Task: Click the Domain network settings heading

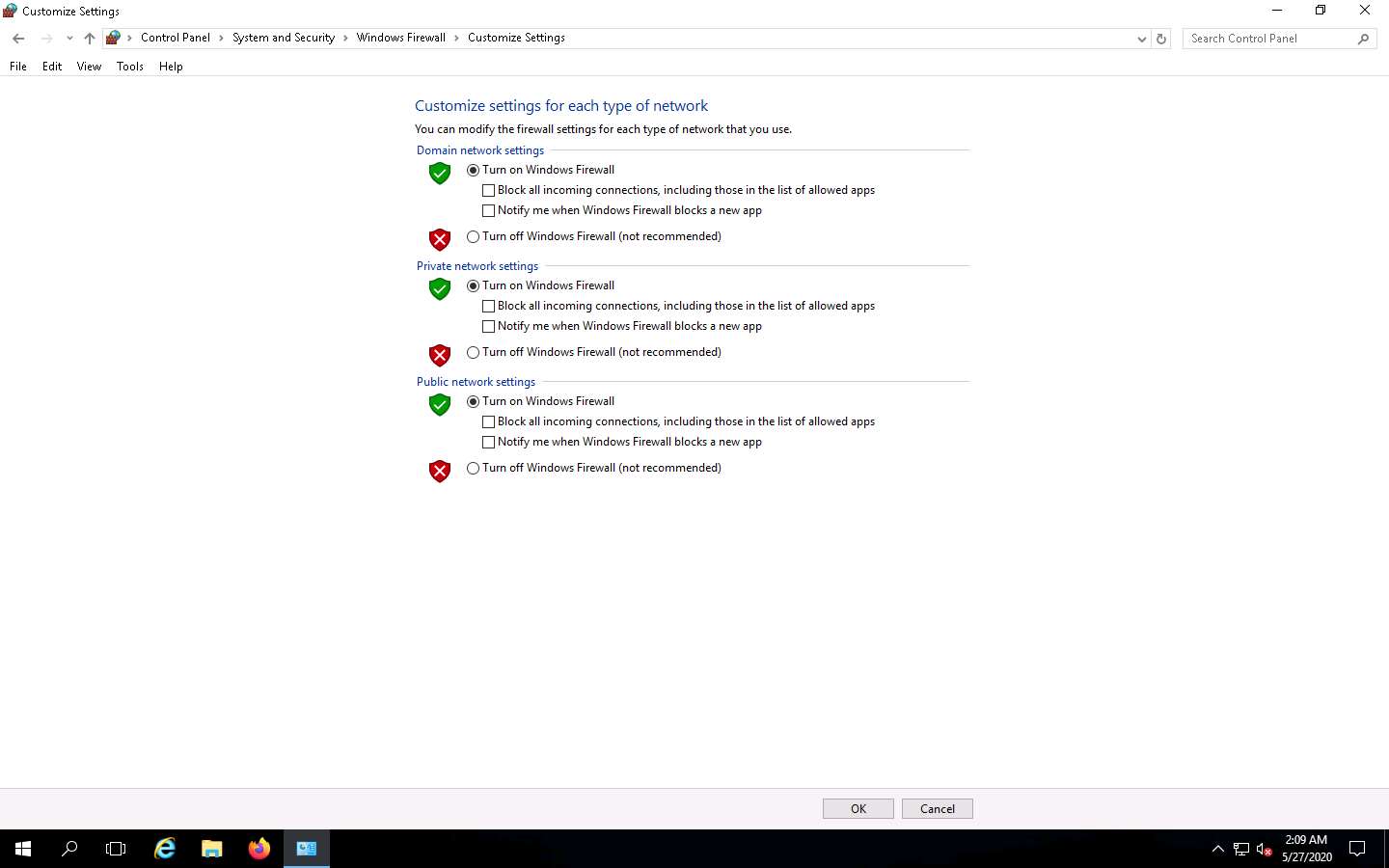Action: [480, 150]
